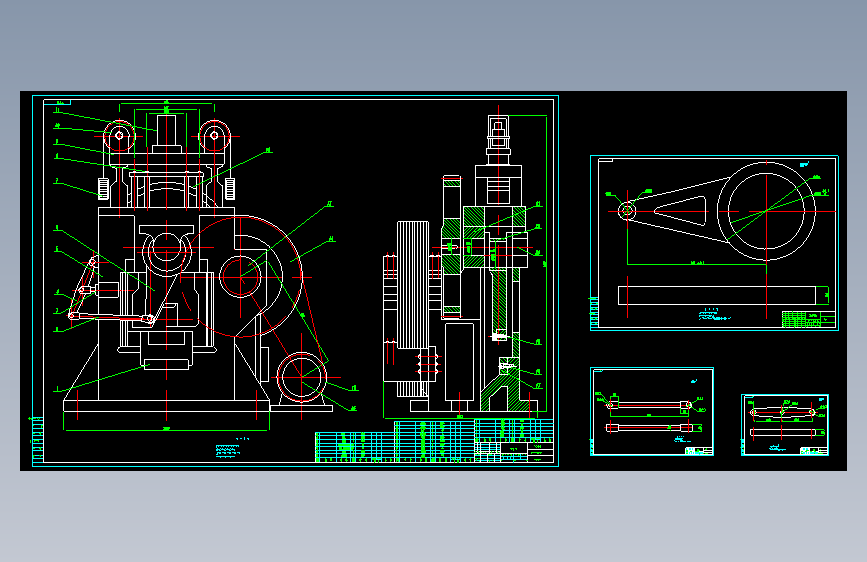Click the title block of the crank arm sheet
Image resolution: width=867 pixels, height=562 pixels.
pyautogui.click(x=808, y=319)
